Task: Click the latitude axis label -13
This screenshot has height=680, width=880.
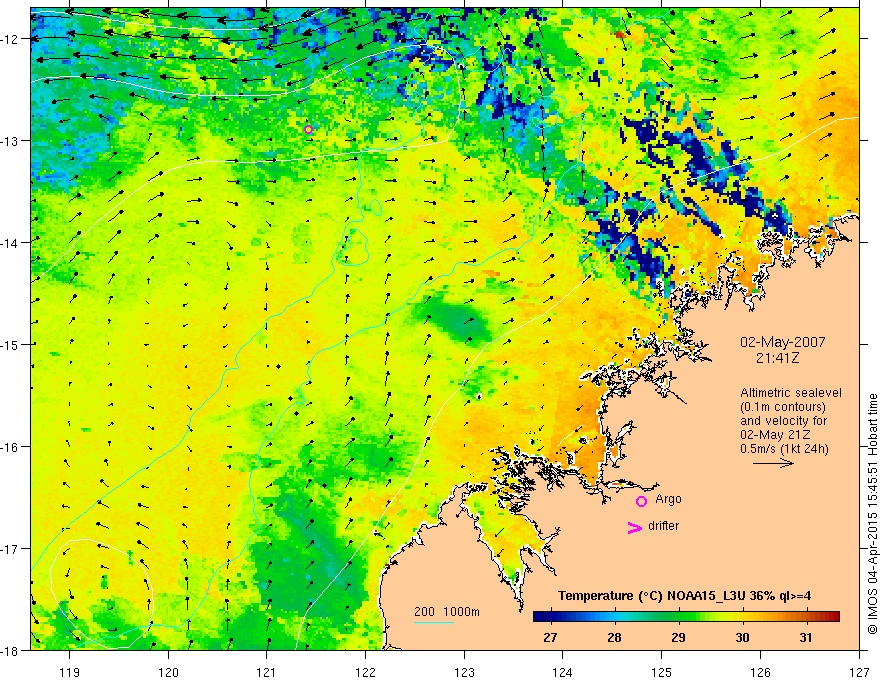Action: 10,140
